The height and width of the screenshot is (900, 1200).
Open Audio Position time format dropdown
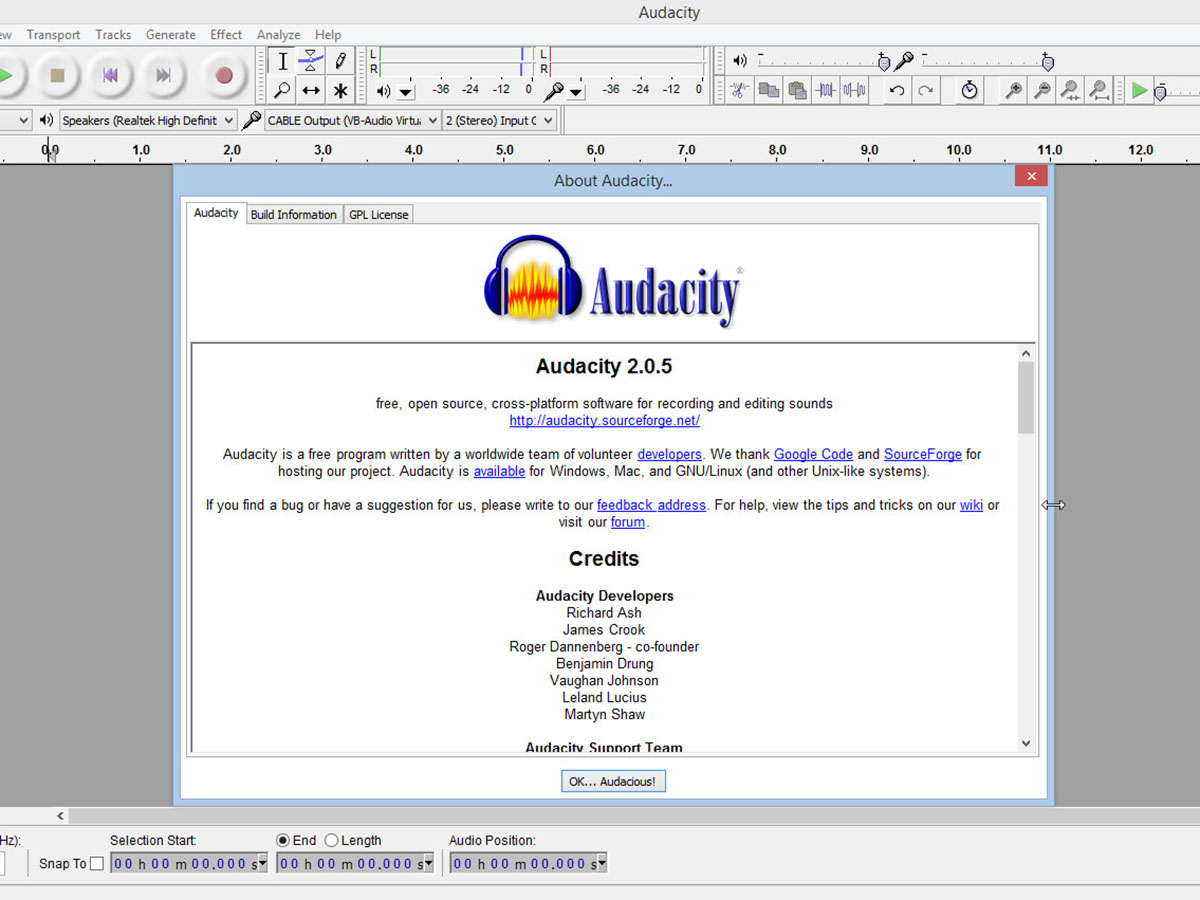point(602,863)
